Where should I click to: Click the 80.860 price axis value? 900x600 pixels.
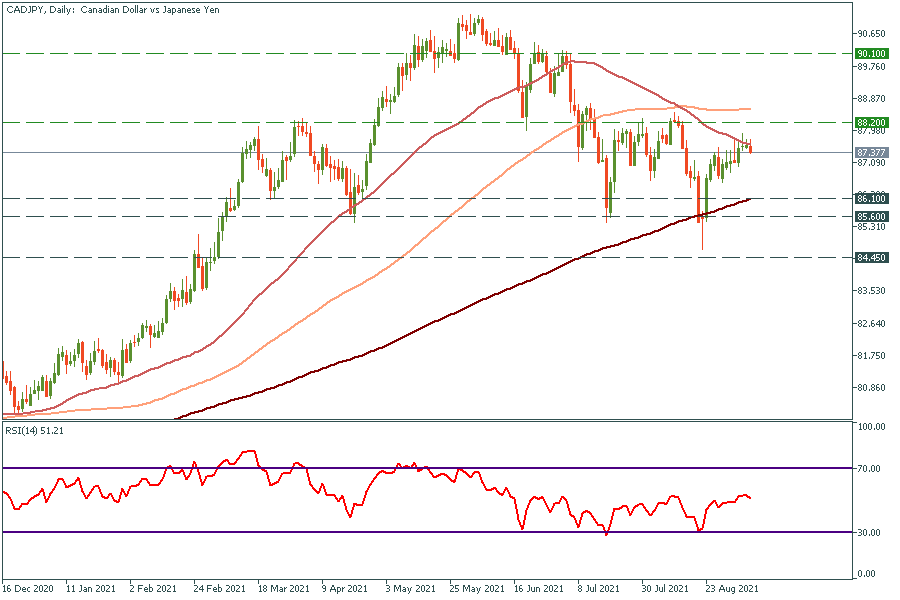coord(871,388)
